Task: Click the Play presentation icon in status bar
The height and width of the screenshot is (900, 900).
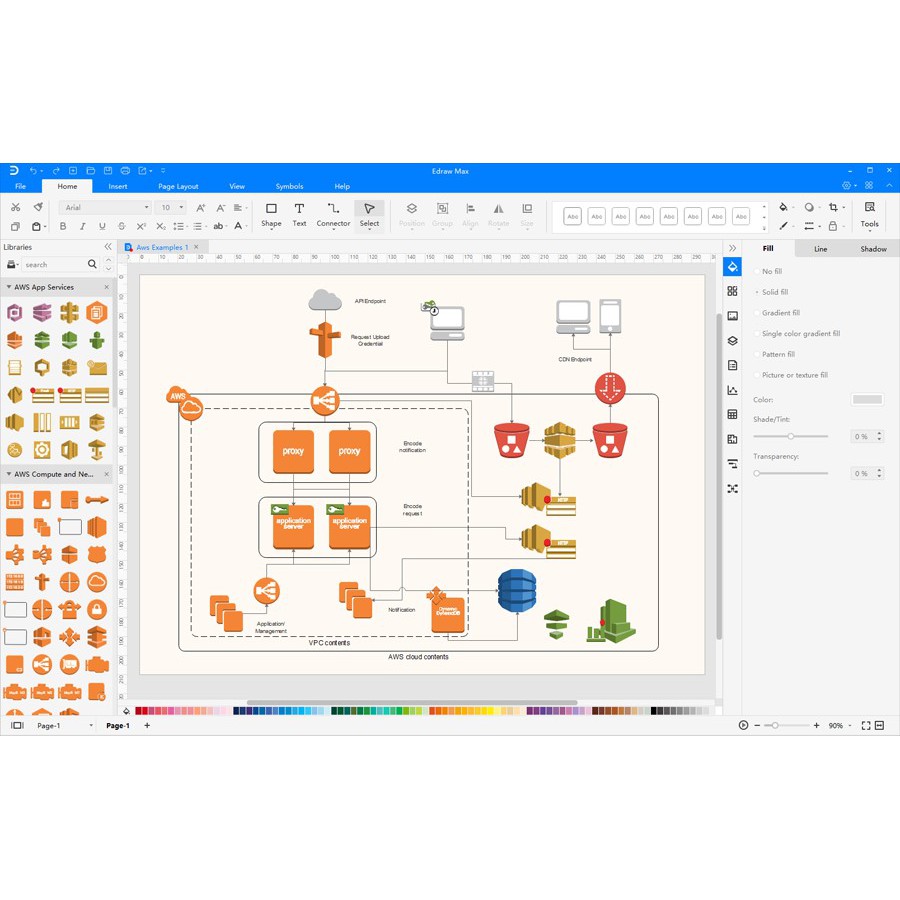Action: click(743, 726)
